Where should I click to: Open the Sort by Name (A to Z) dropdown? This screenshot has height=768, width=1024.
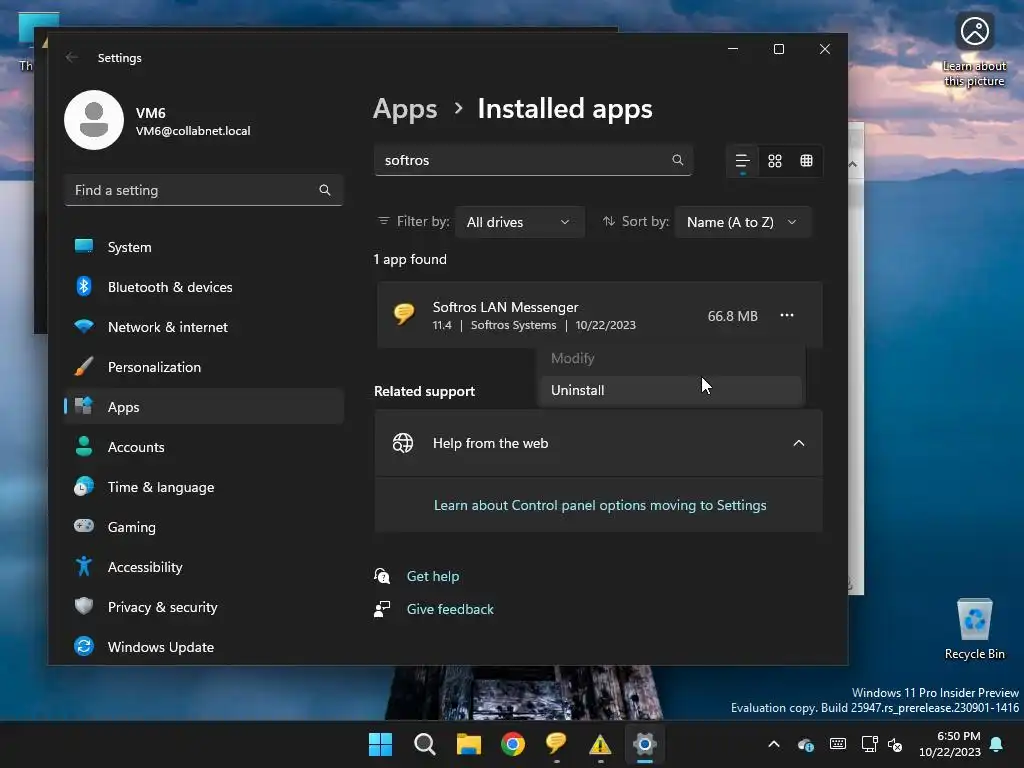click(x=743, y=222)
